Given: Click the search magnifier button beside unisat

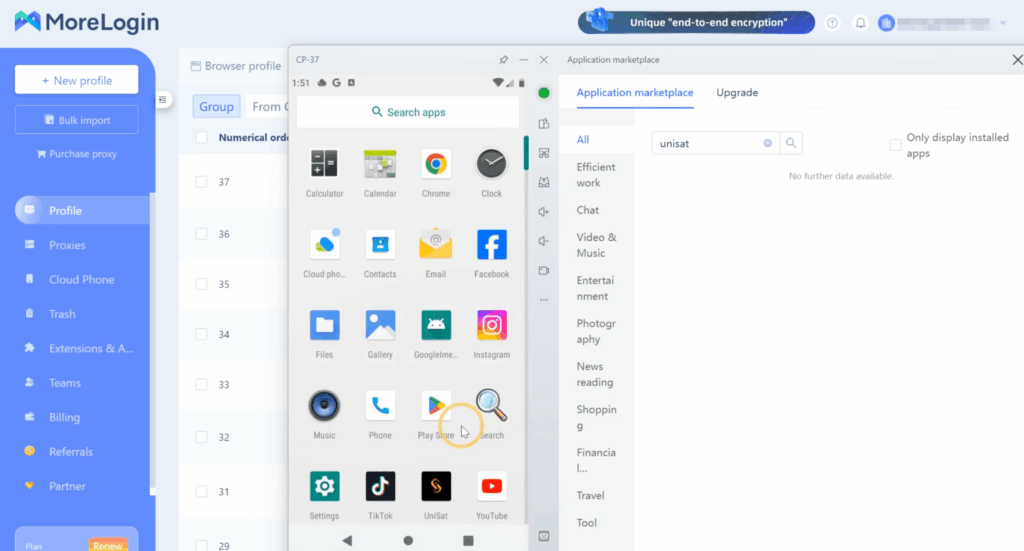Looking at the screenshot, I should click(x=791, y=144).
